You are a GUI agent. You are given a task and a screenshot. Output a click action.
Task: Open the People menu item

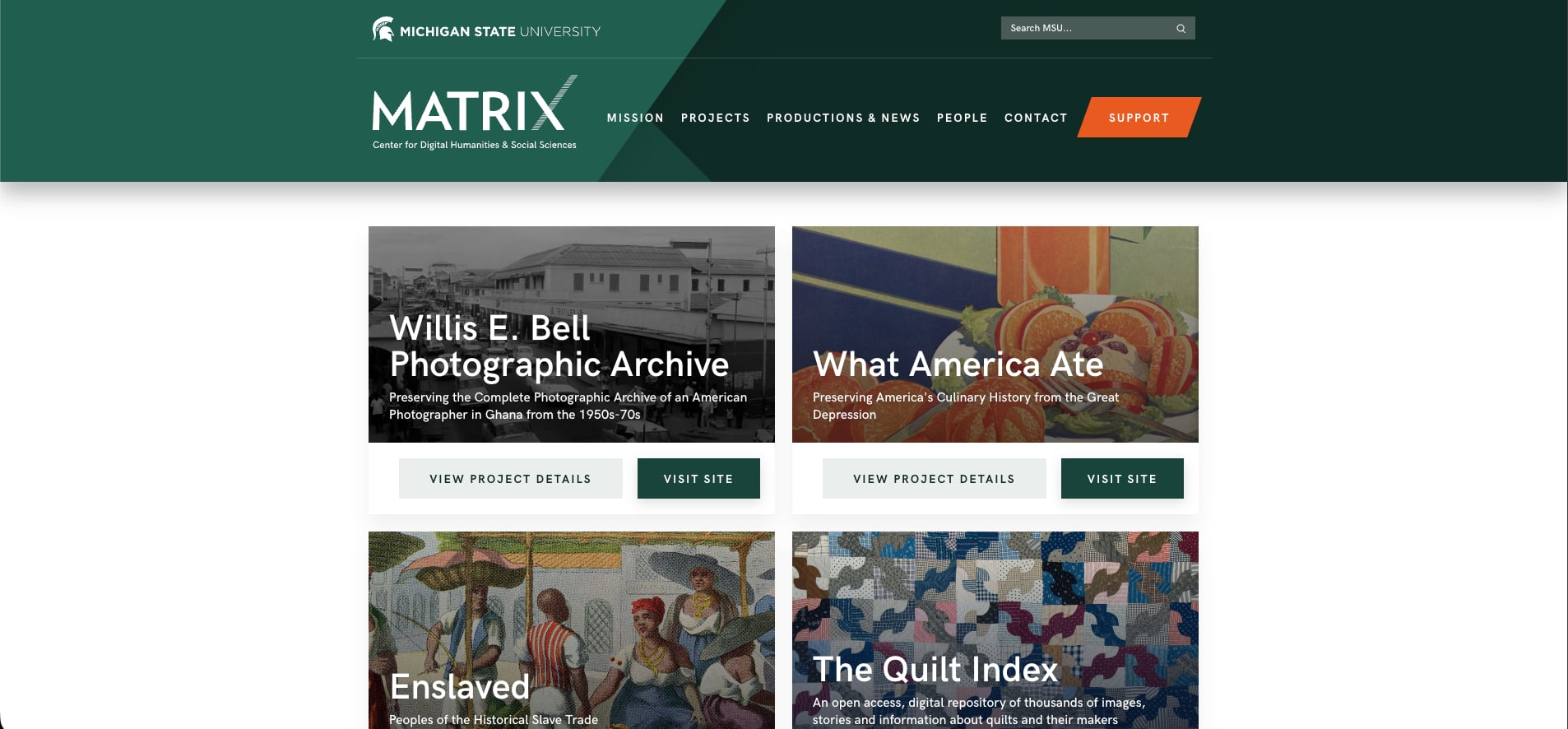click(x=962, y=118)
